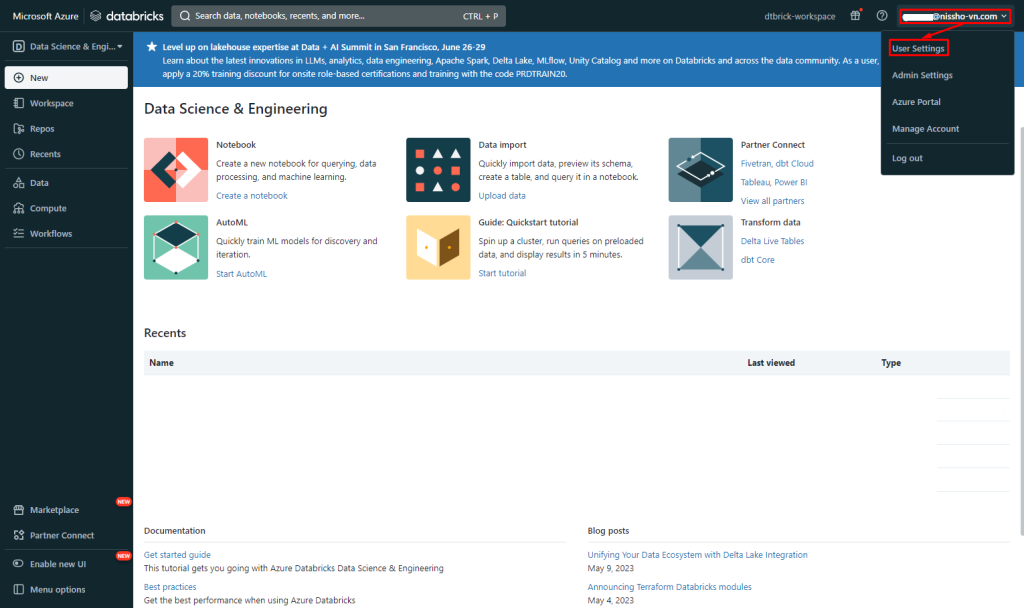This screenshot has width=1024, height=608.
Task: Click the Marketplace sidebar icon
Action: [x=19, y=510]
